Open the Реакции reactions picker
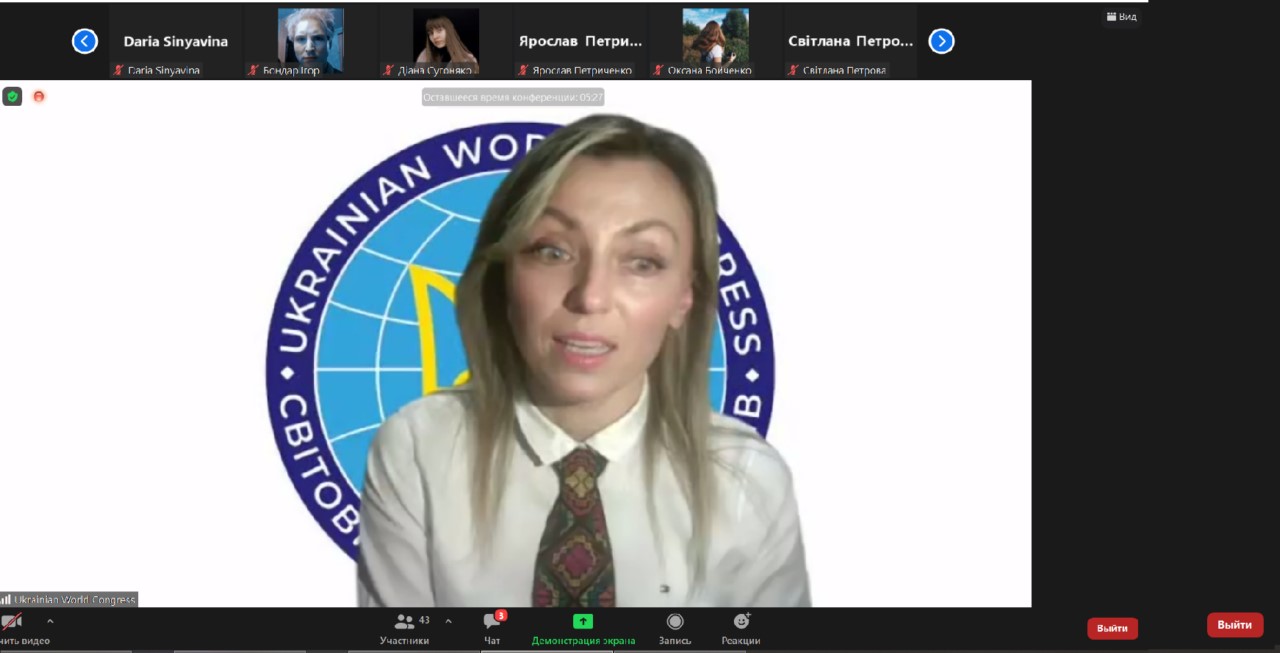 [x=741, y=628]
